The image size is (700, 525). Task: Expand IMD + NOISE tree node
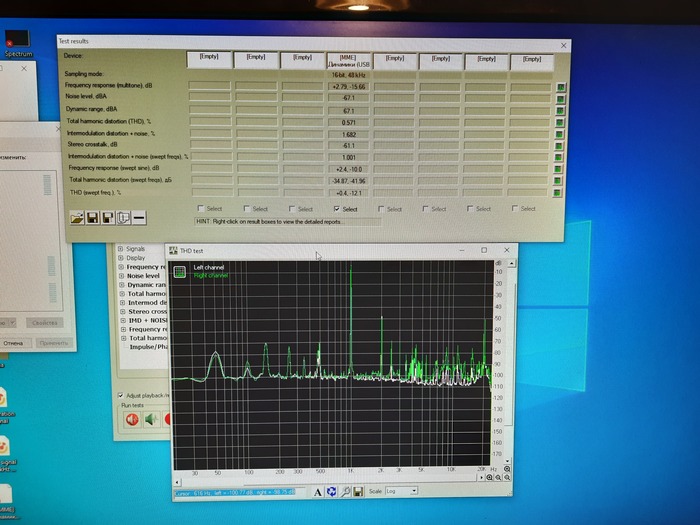(x=124, y=320)
